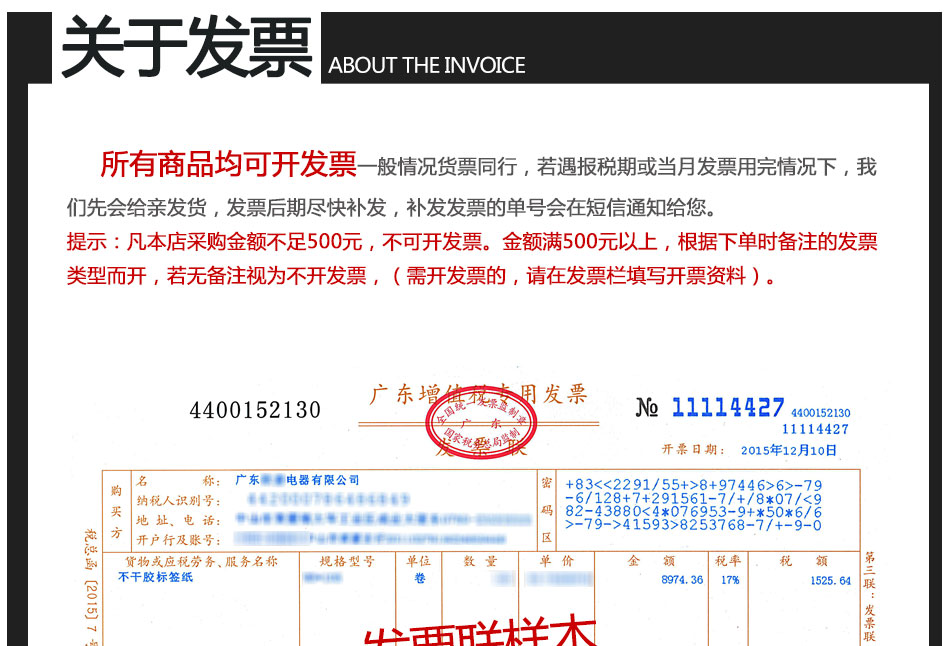
Task: Click the 开票日期 2015年12月10日 date
Action: [749, 450]
